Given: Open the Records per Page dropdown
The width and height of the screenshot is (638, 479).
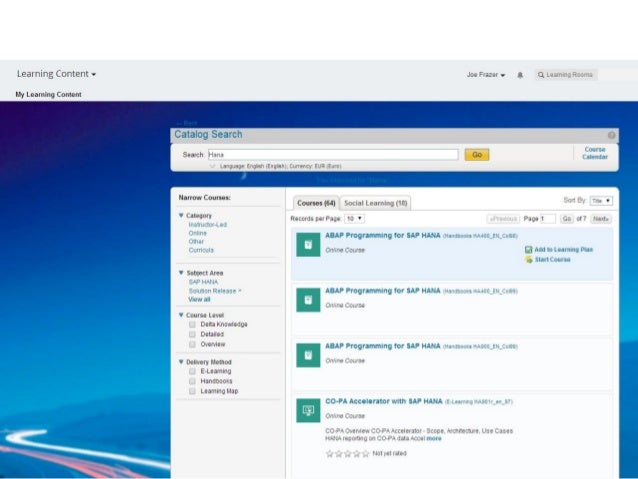Looking at the screenshot, I should (x=354, y=219).
